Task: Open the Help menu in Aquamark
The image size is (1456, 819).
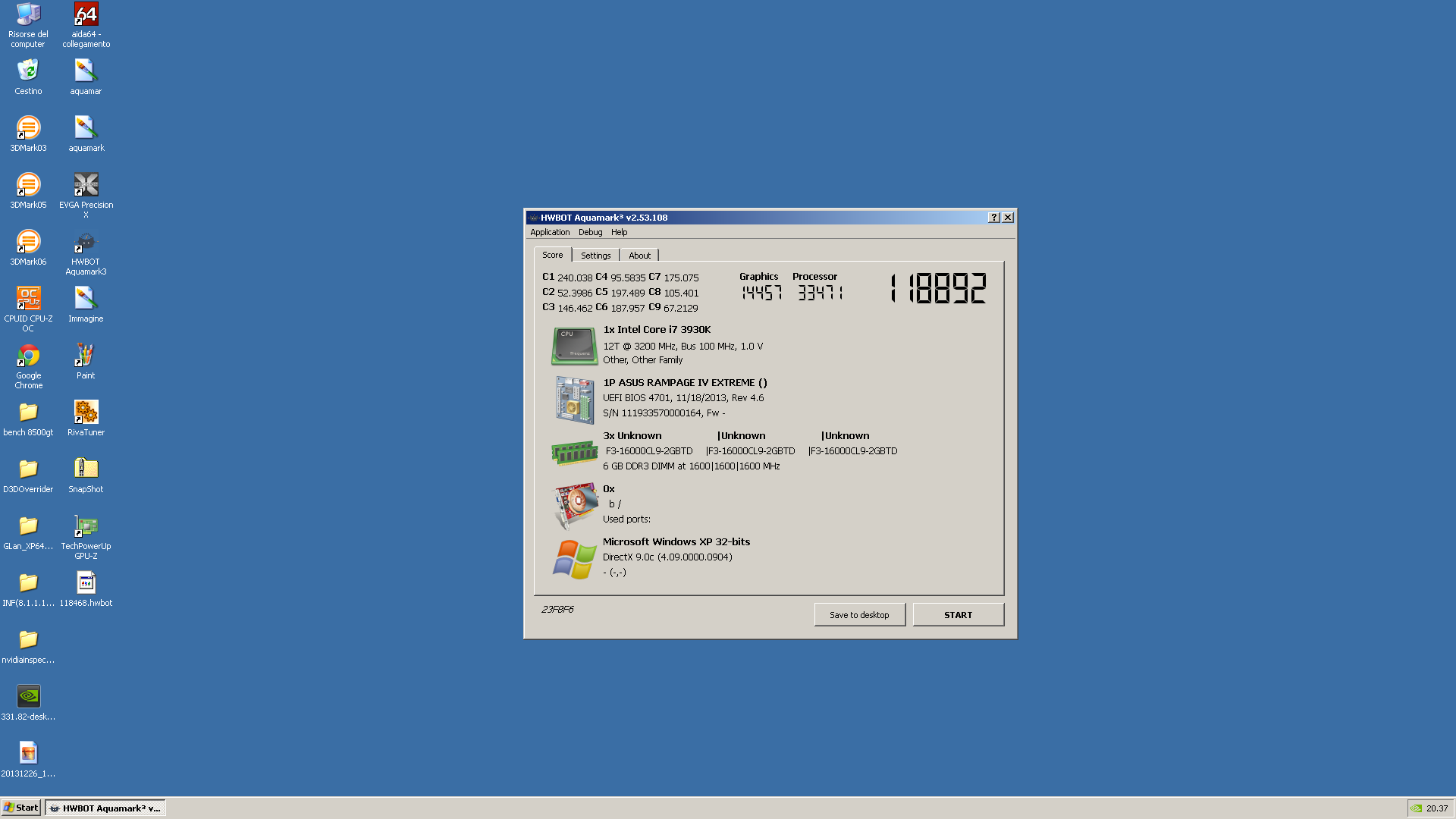Action: pos(619,232)
